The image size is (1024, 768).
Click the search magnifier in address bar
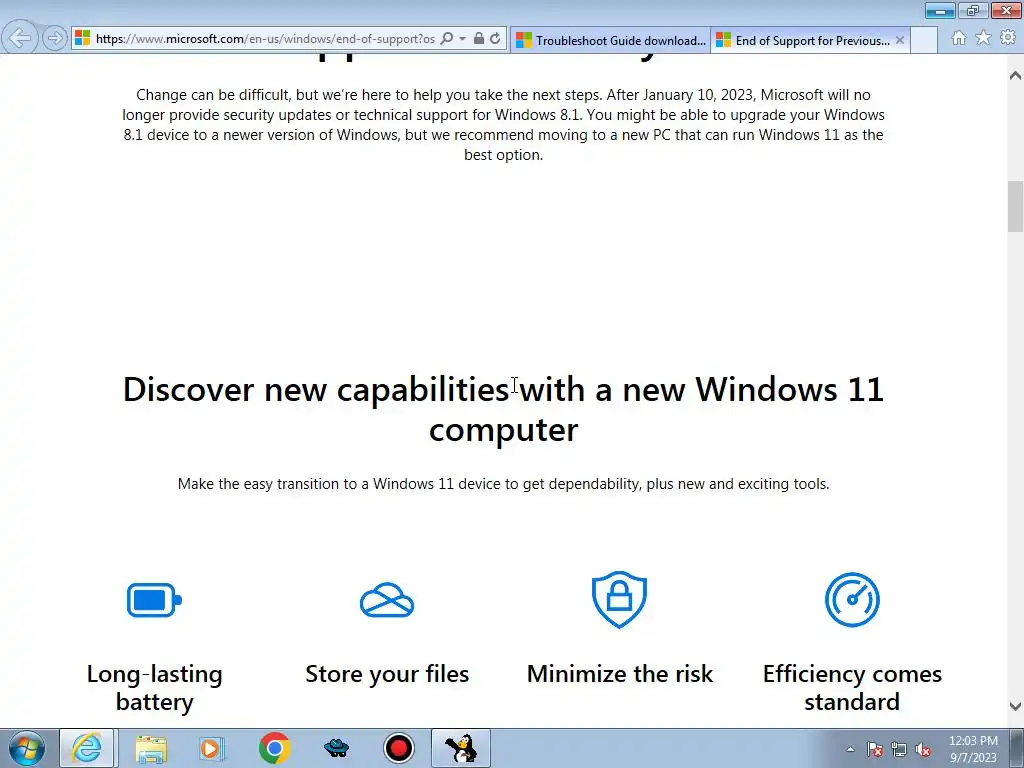tap(447, 39)
